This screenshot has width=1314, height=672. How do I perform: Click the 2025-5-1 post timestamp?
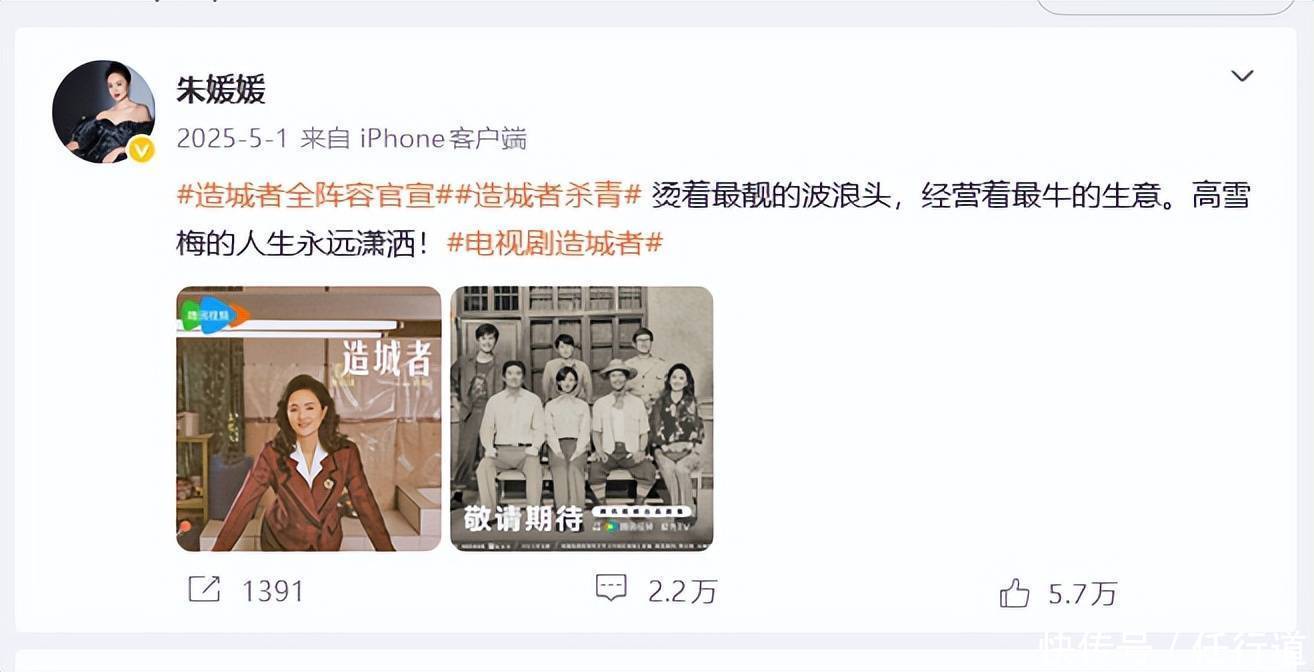pyautogui.click(x=232, y=138)
